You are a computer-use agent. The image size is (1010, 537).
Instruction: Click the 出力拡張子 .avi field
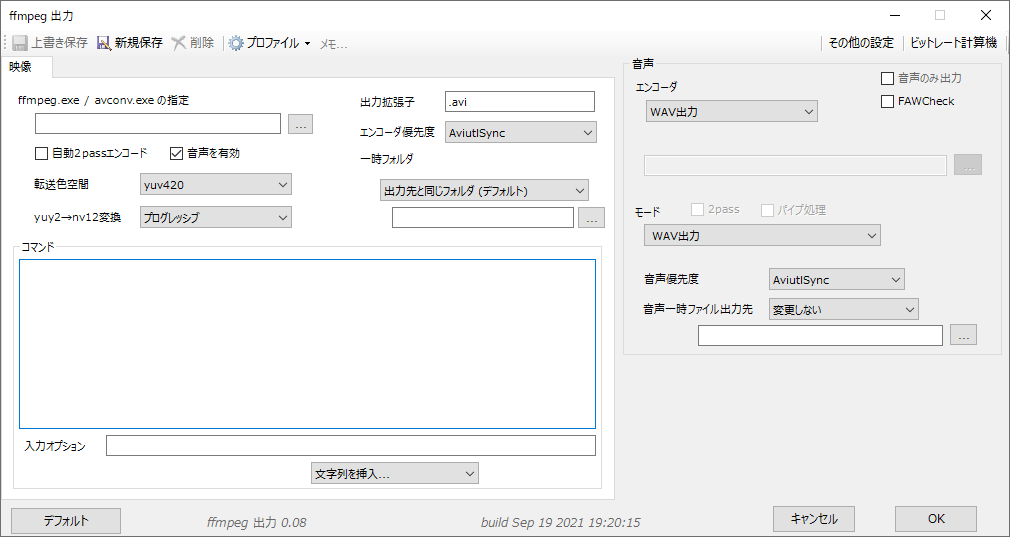pyautogui.click(x=520, y=102)
